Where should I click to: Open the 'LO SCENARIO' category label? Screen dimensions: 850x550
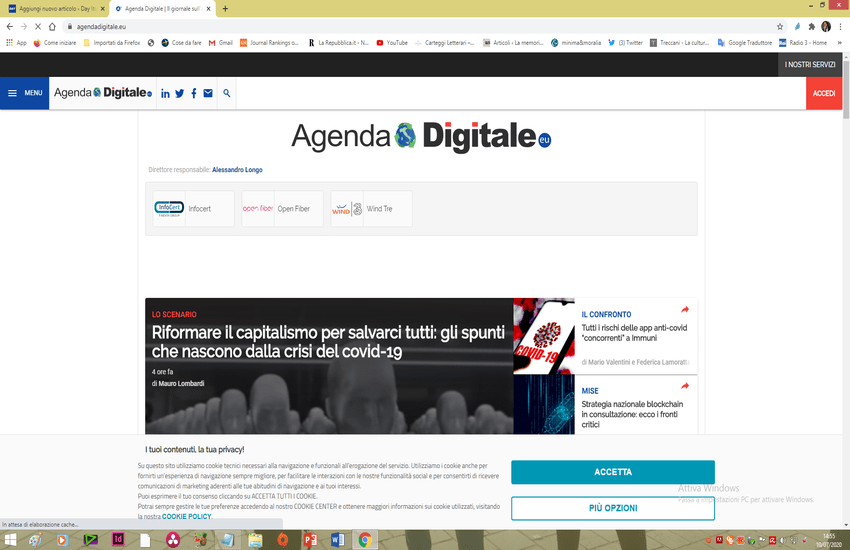(174, 314)
